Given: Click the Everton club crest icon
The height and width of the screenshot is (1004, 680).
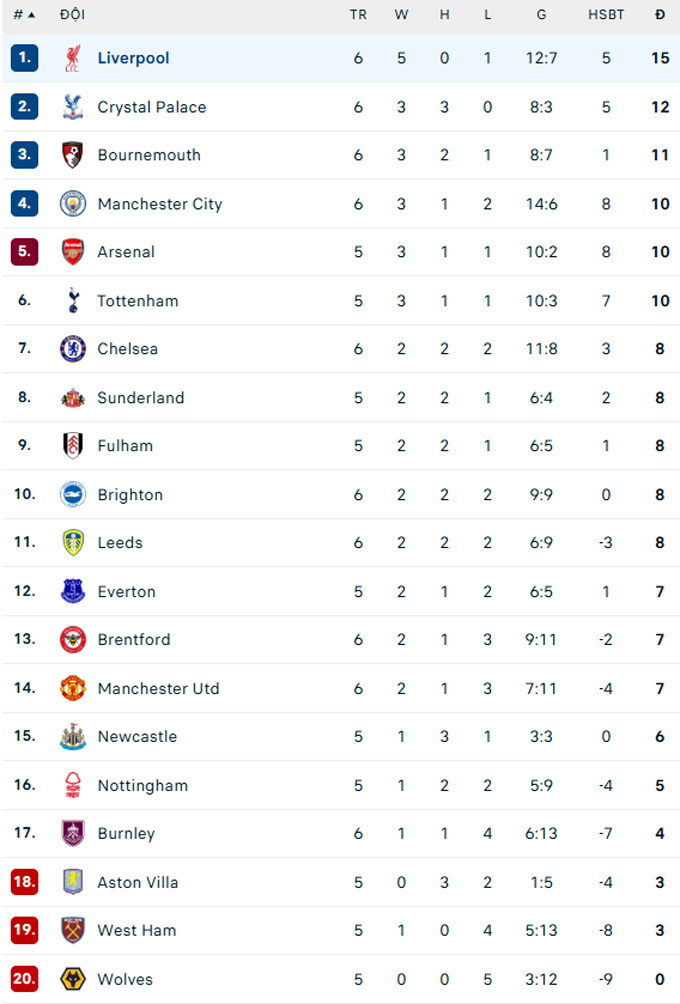Looking at the screenshot, I should click(72, 591).
